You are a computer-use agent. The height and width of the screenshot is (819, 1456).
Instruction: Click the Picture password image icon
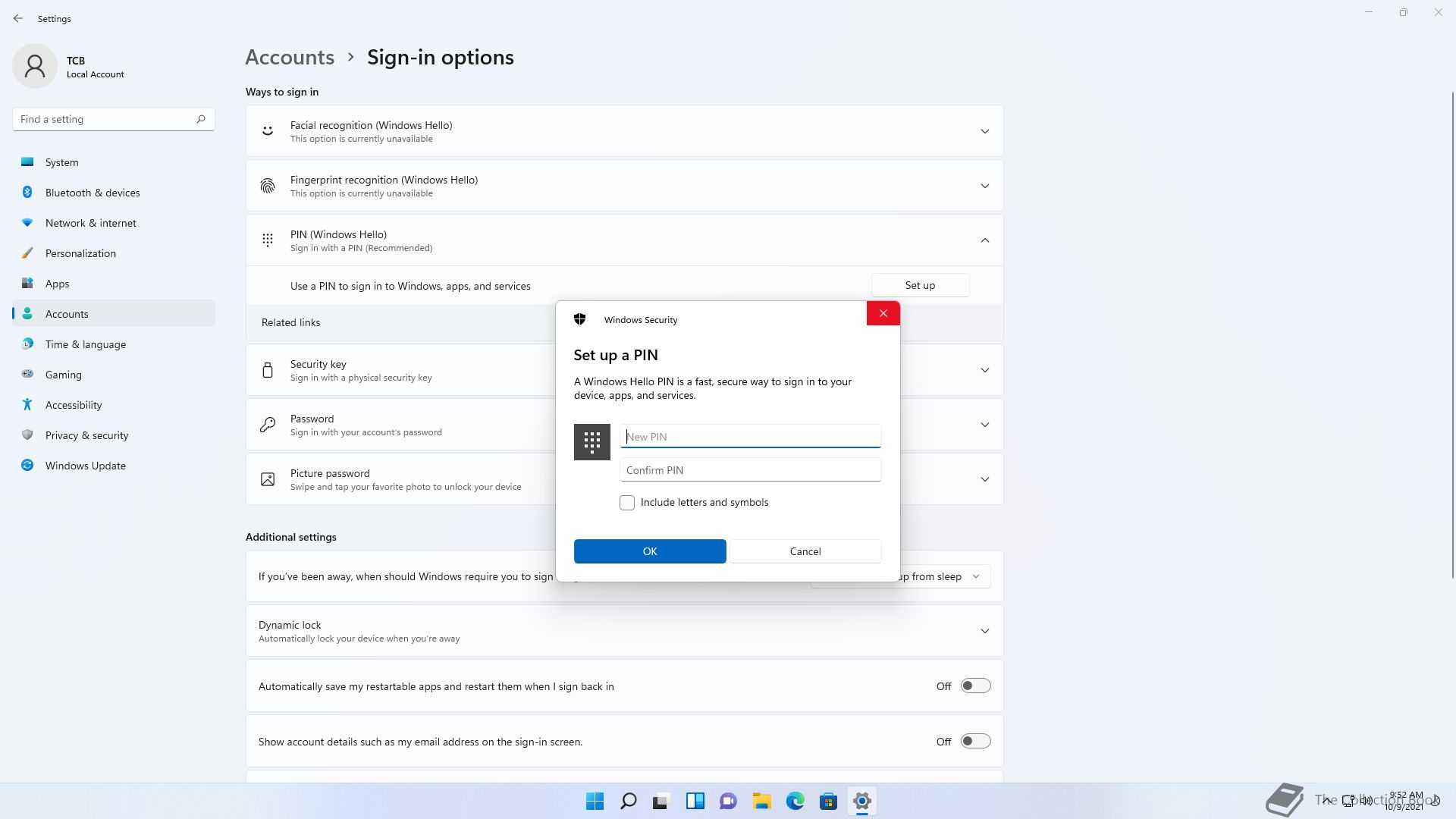pos(268,479)
